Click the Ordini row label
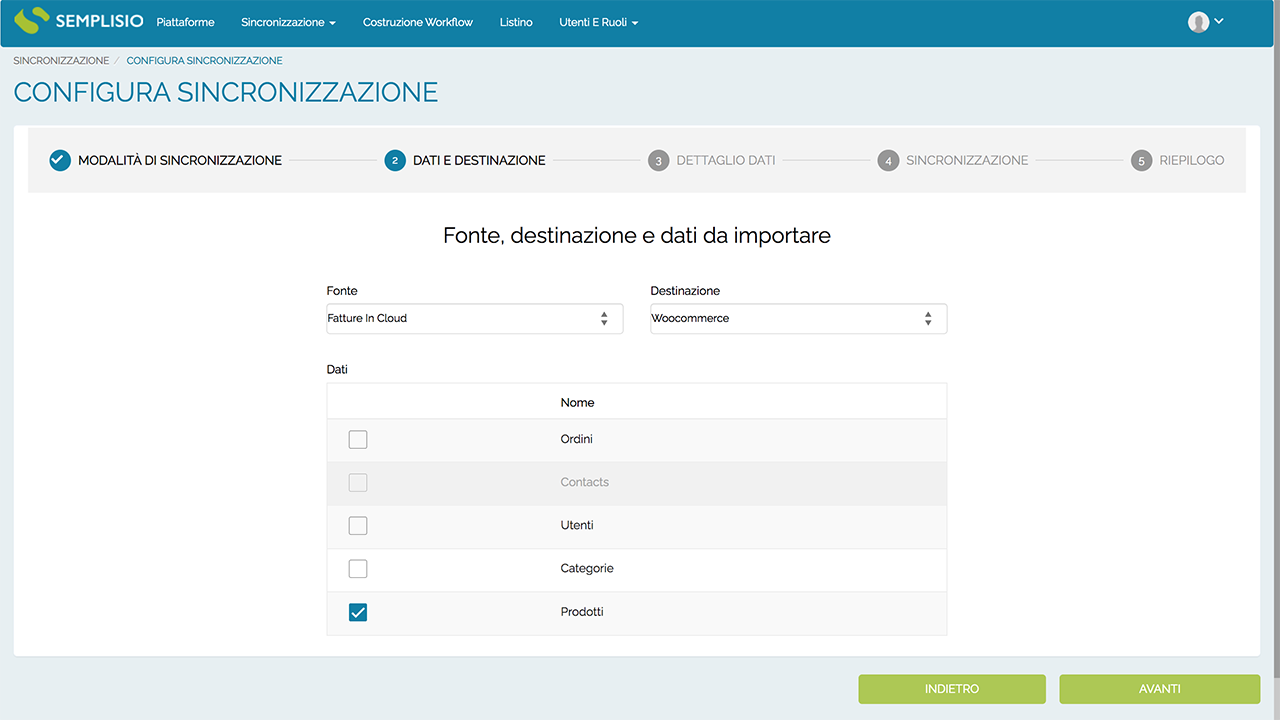The width and height of the screenshot is (1280, 720). (x=577, y=439)
